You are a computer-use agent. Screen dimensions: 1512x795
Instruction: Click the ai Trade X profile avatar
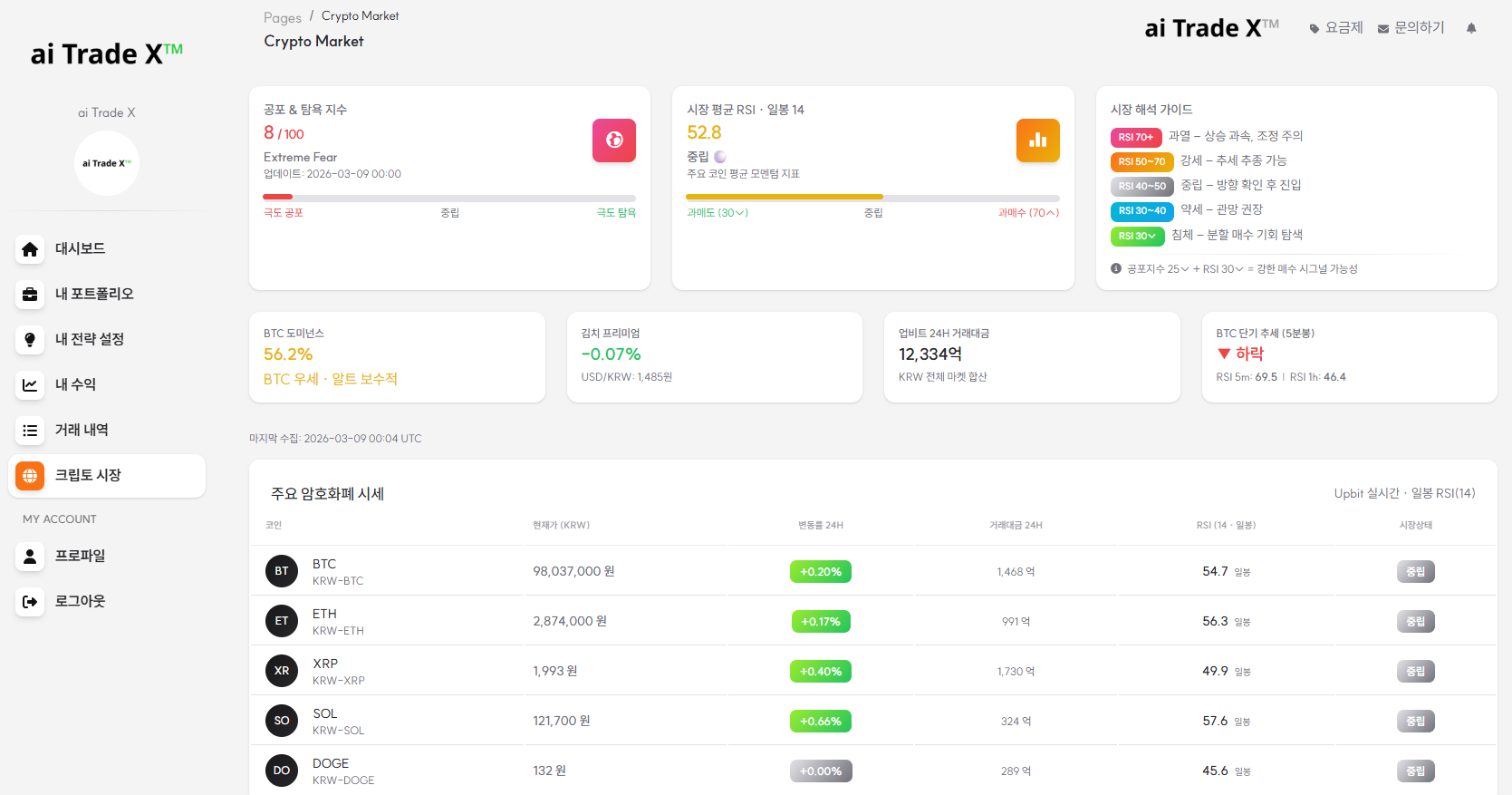[107, 163]
